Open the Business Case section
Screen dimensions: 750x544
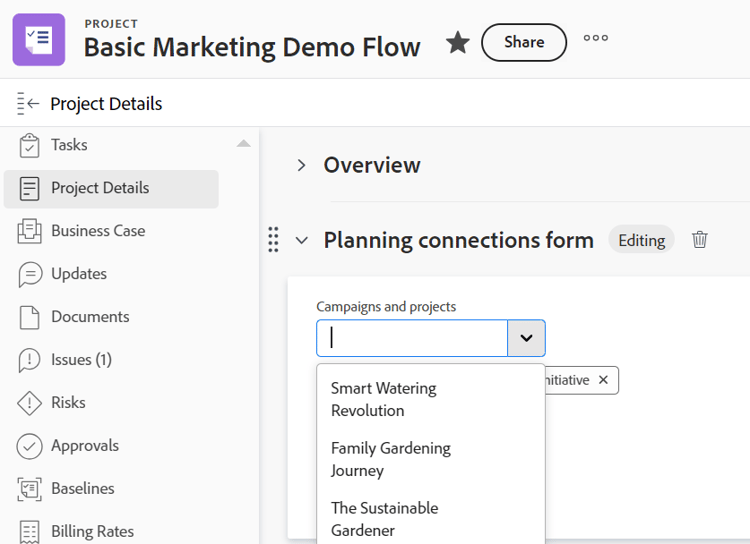point(98,231)
